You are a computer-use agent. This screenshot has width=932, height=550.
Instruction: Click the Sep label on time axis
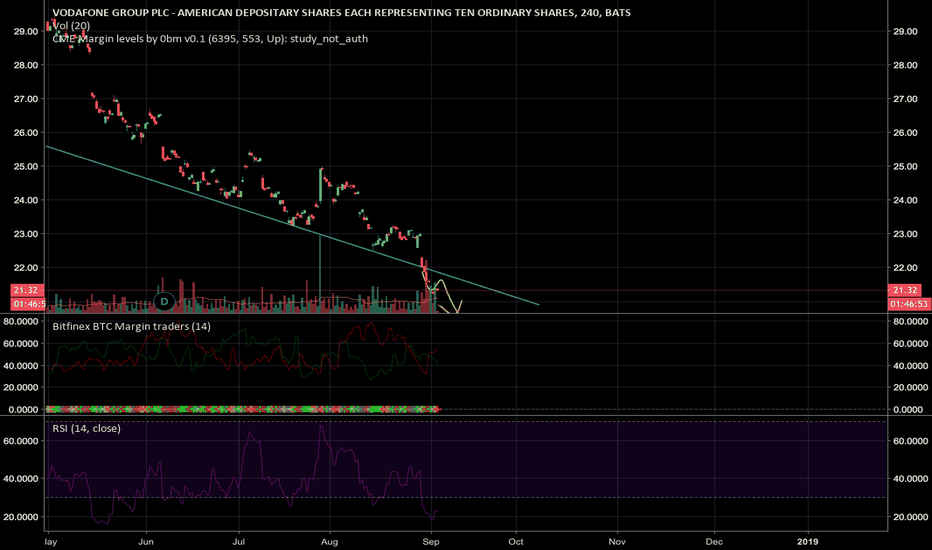(x=431, y=542)
